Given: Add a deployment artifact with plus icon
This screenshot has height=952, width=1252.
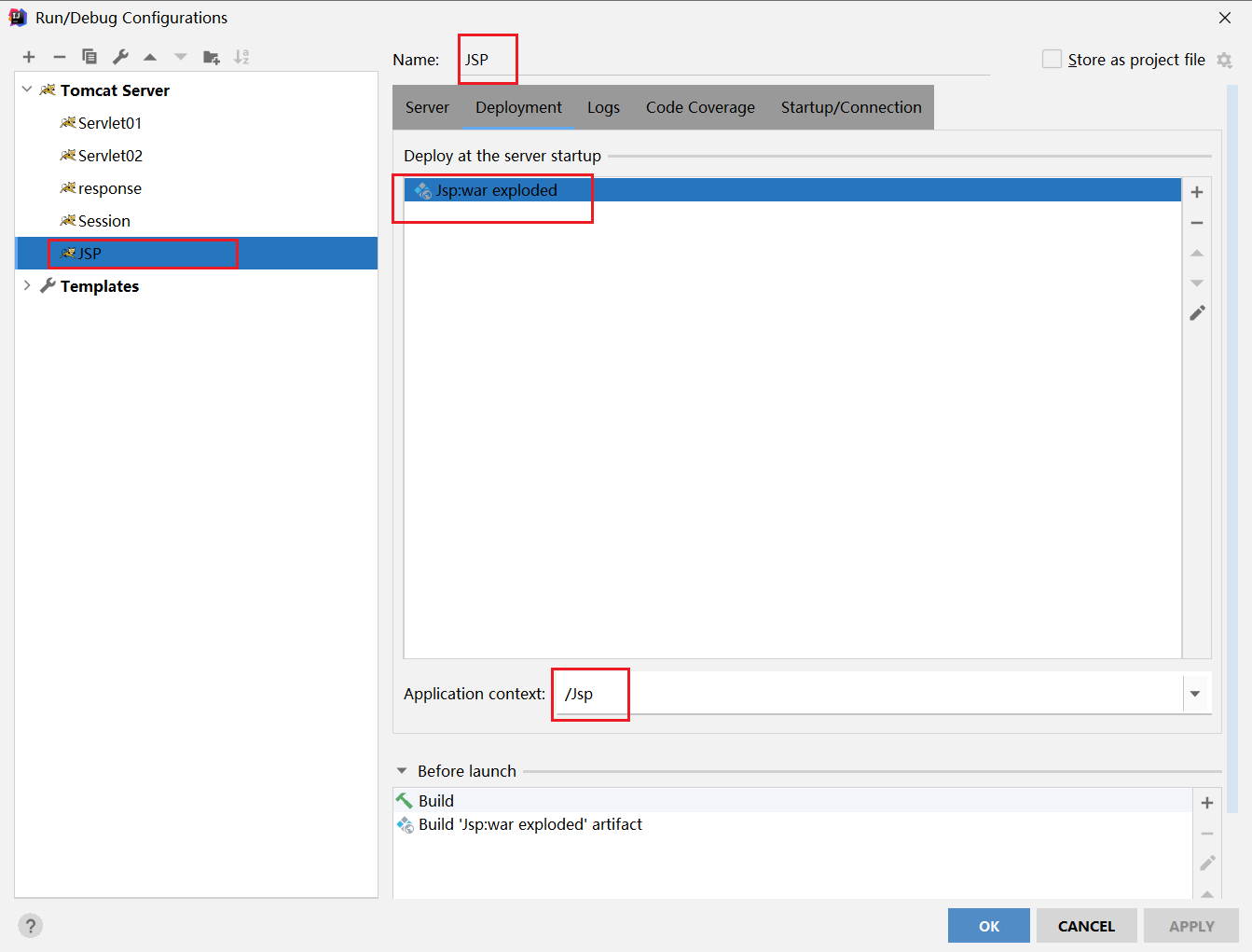Looking at the screenshot, I should click(1197, 192).
